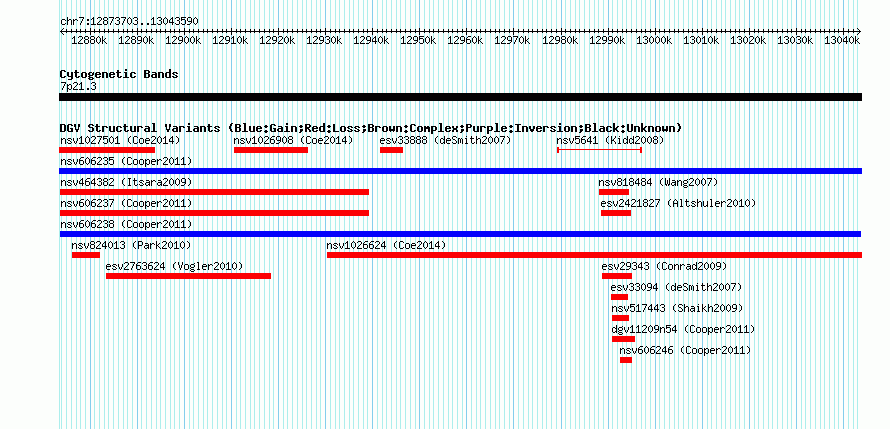Select the dgv11209n54 red bar

623,339
